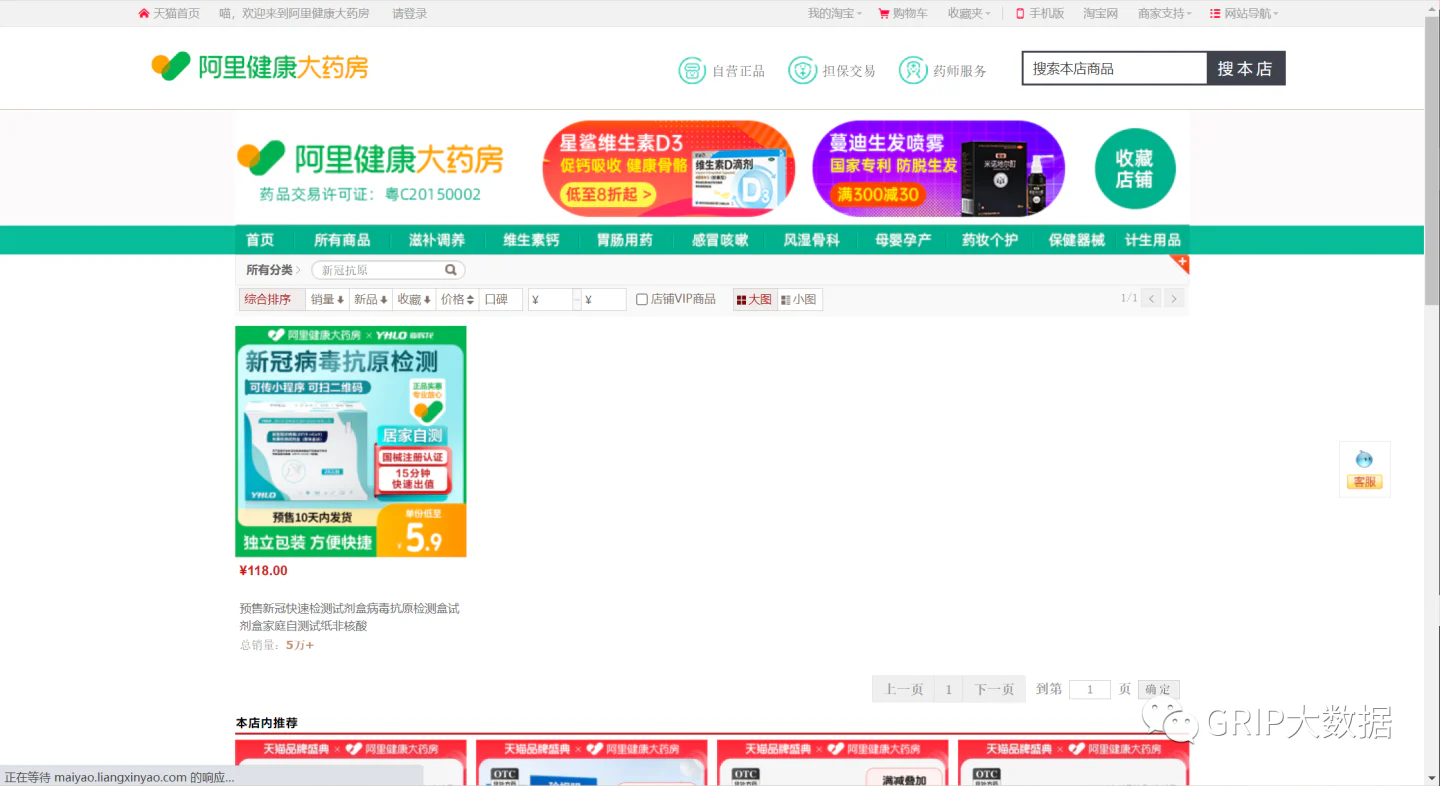Go to previous page arrow in sort bar
This screenshot has width=1440, height=786.
tap(1151, 298)
